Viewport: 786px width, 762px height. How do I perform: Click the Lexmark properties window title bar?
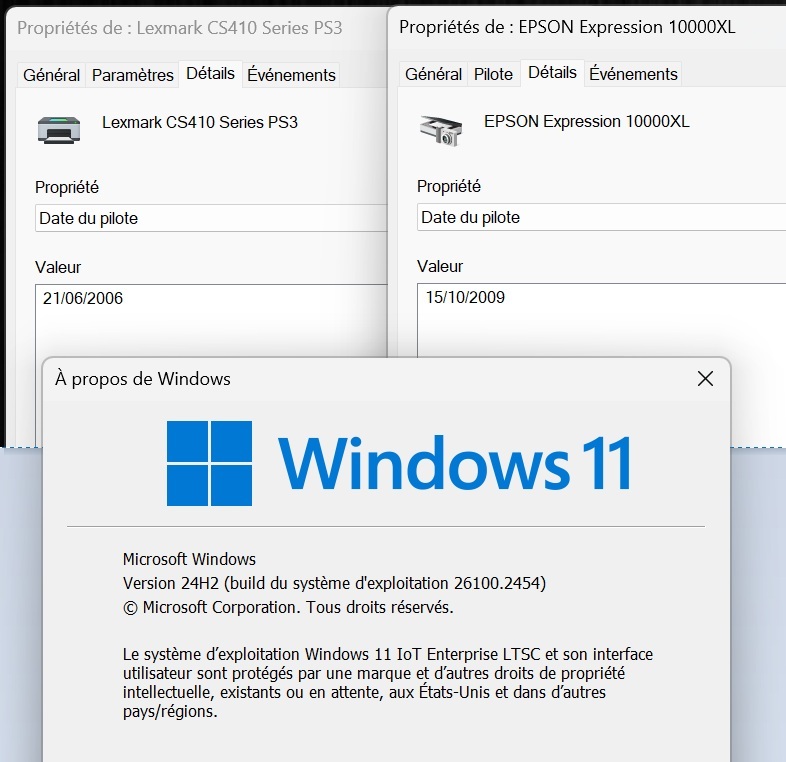point(196,28)
